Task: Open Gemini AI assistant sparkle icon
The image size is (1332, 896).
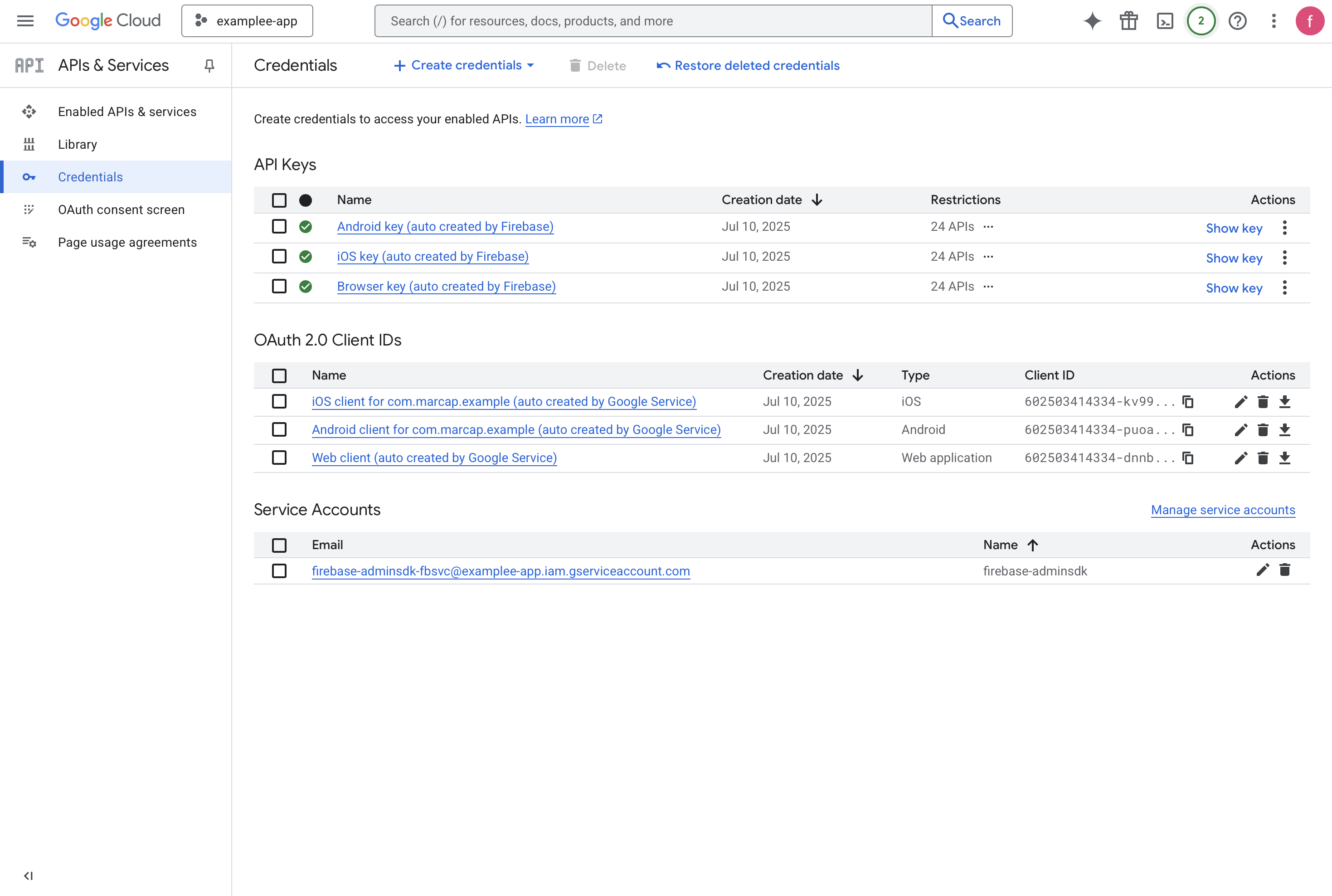Action: point(1092,21)
